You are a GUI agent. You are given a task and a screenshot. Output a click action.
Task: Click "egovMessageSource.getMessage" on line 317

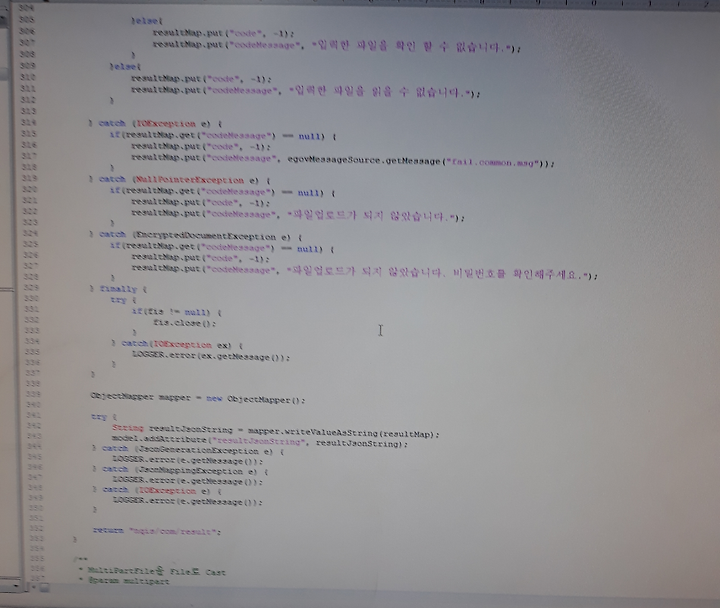(364, 161)
